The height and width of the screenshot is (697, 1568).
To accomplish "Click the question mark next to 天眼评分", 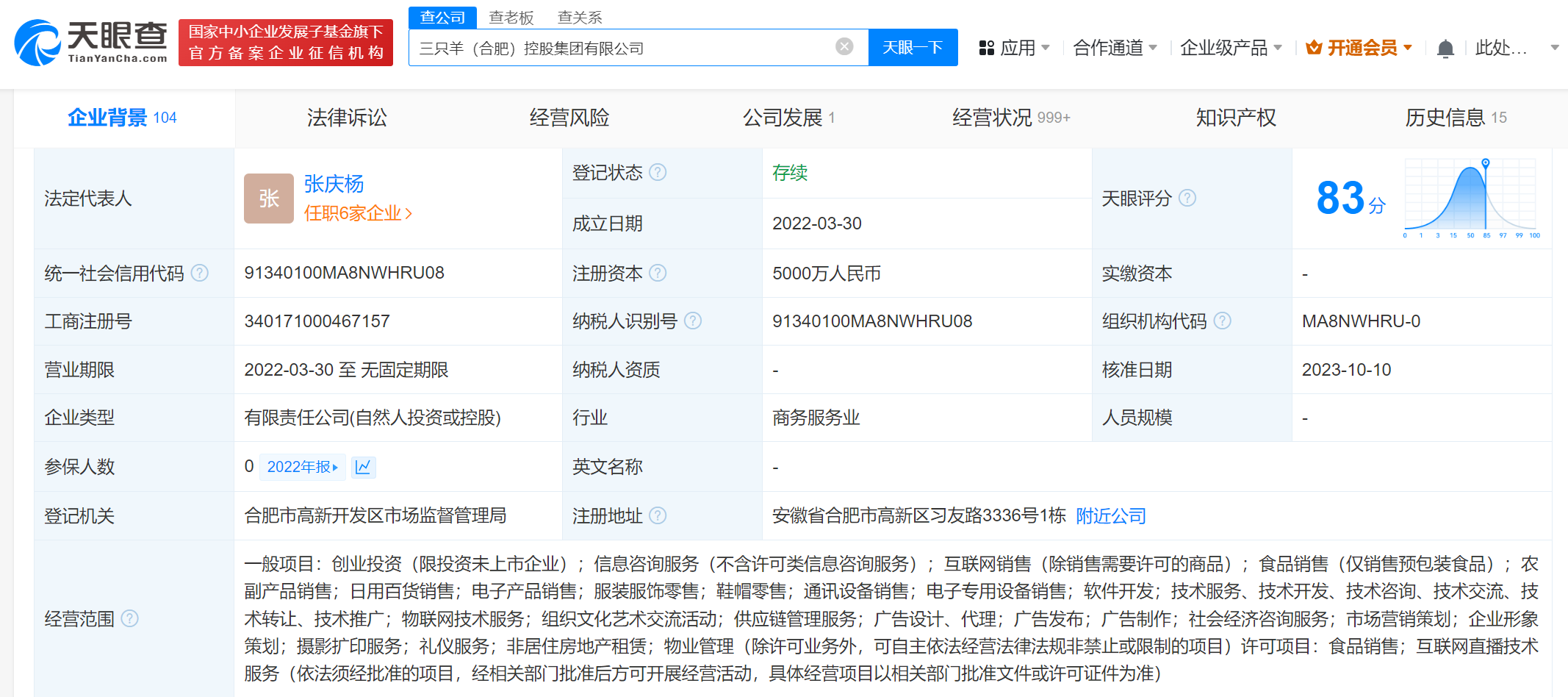I will point(1187,197).
